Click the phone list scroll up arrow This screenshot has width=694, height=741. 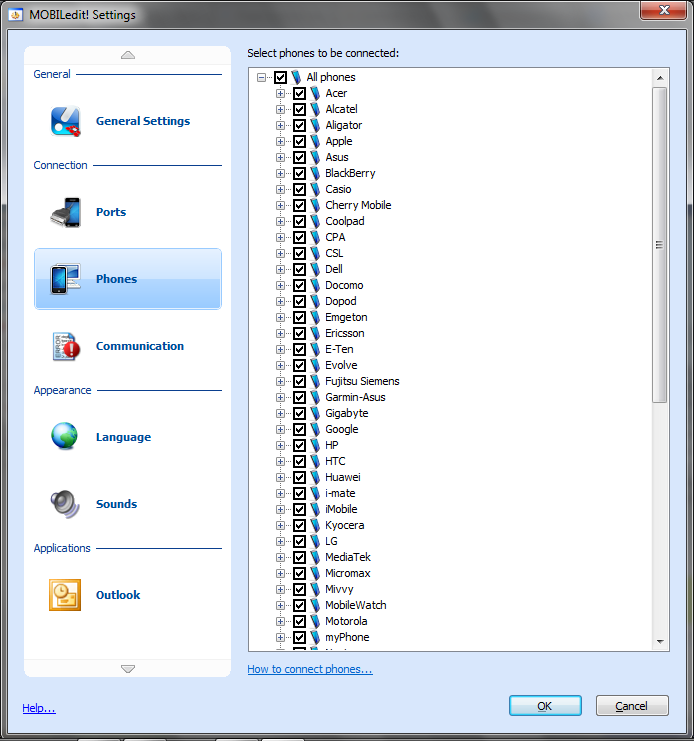click(660, 78)
